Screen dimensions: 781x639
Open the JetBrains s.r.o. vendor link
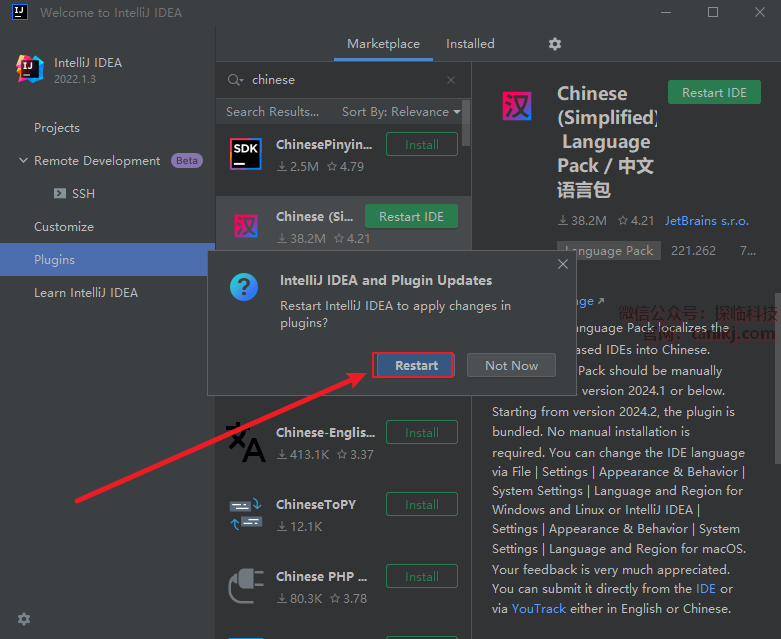coord(706,220)
